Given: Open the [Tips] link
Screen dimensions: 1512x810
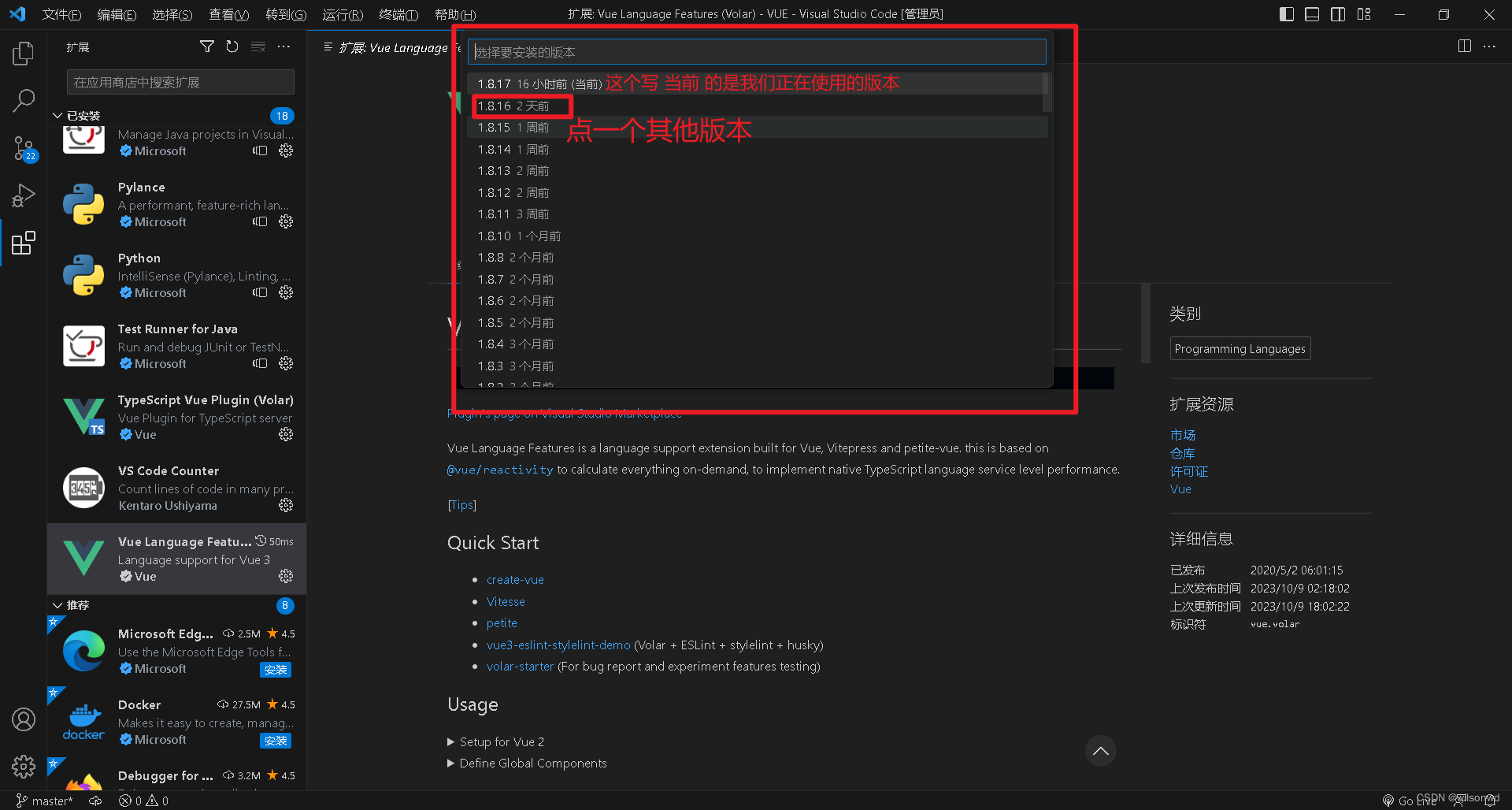Looking at the screenshot, I should [x=461, y=504].
